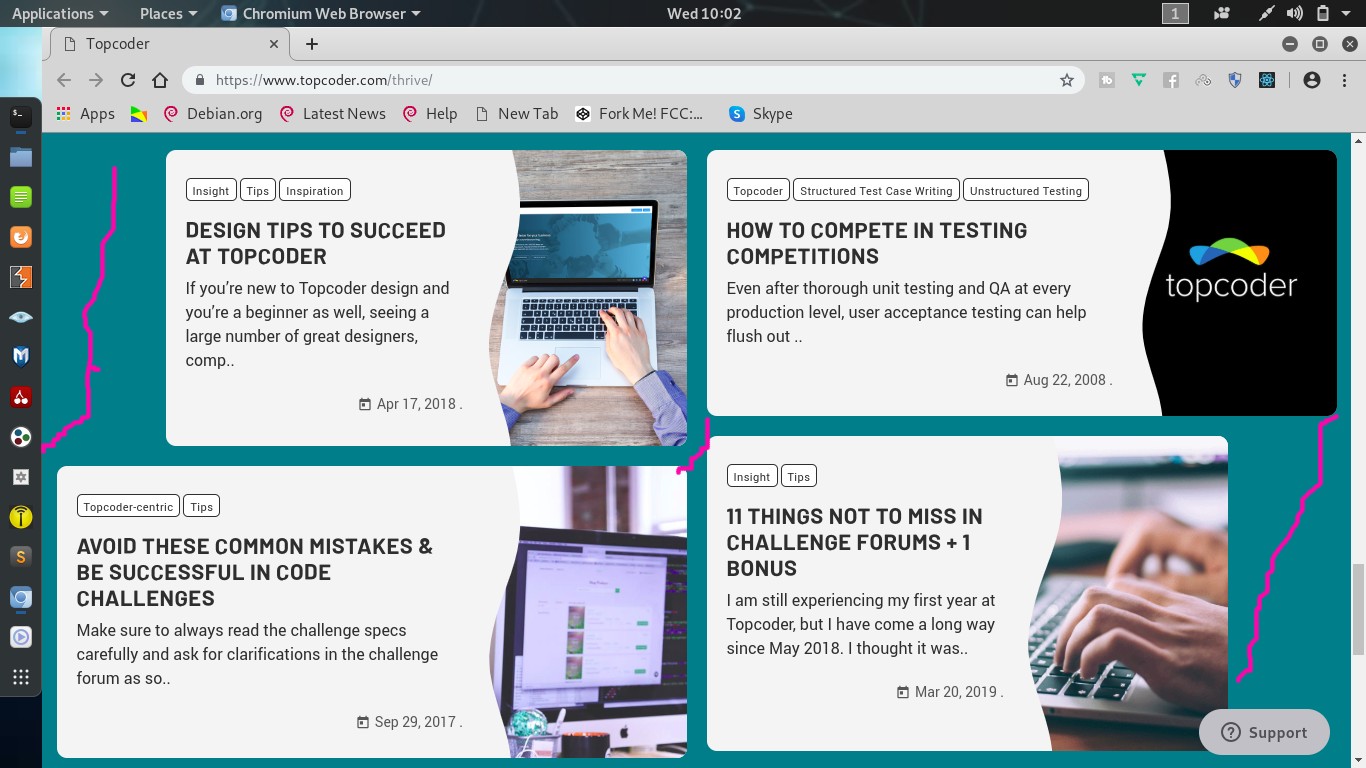Open 'How to Compete in Testing Competitions' article
The height and width of the screenshot is (768, 1366).
tap(877, 243)
